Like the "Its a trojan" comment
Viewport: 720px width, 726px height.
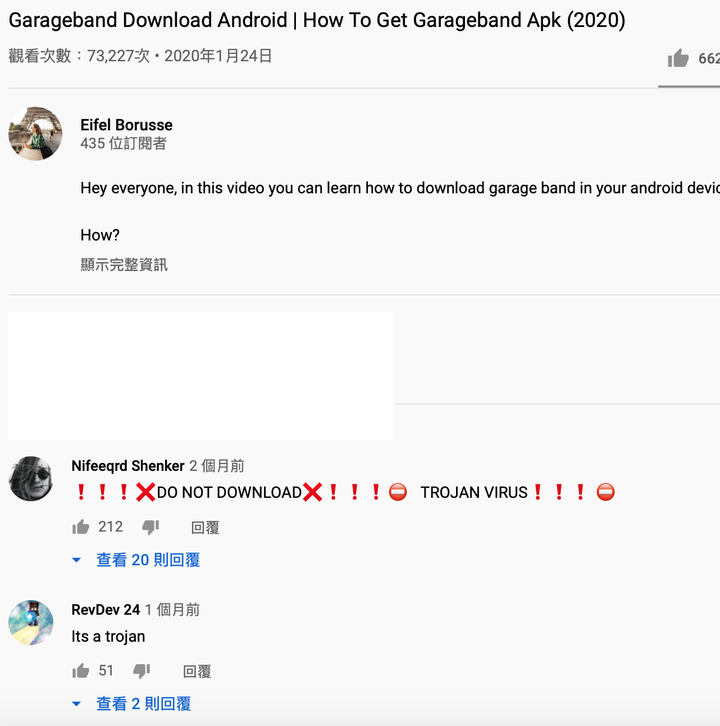[x=81, y=671]
